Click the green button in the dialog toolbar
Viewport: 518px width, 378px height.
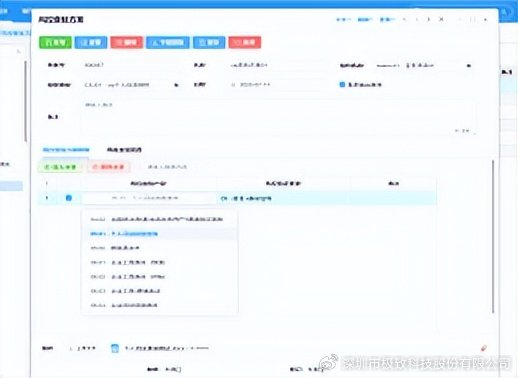click(x=55, y=42)
